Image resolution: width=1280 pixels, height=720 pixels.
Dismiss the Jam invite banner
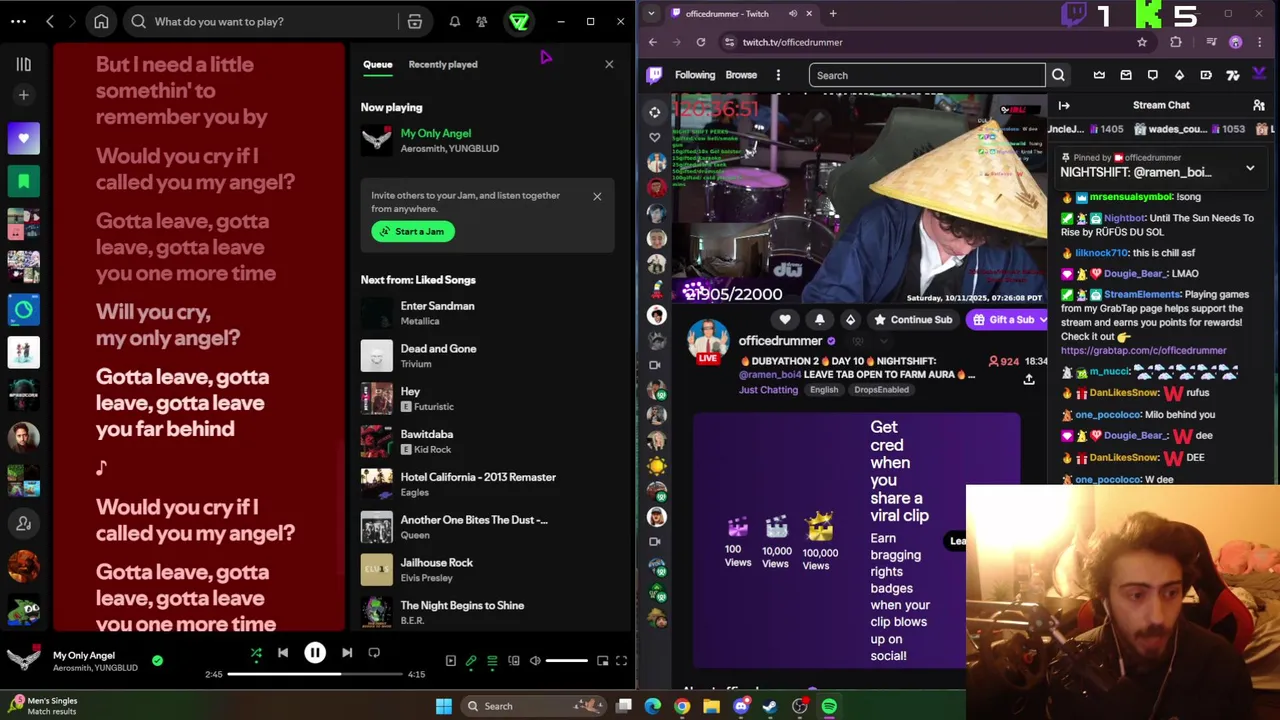597,196
